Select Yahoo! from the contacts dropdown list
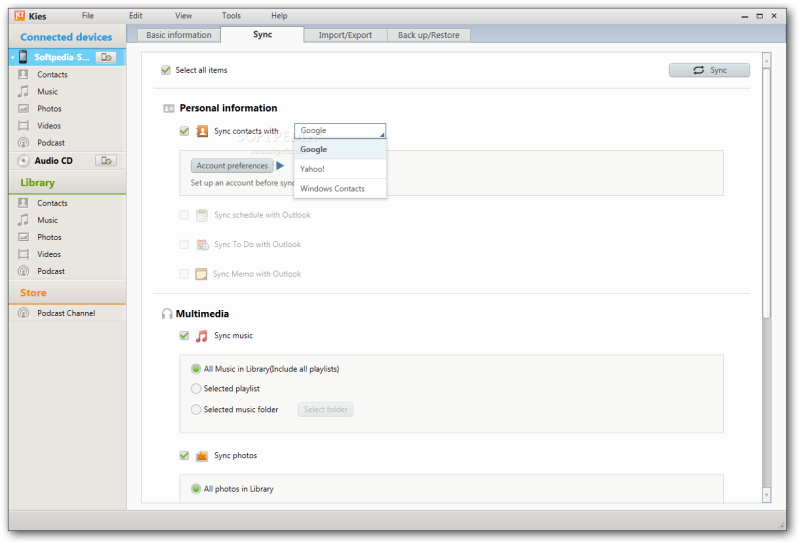The width and height of the screenshot is (800, 544). [313, 169]
